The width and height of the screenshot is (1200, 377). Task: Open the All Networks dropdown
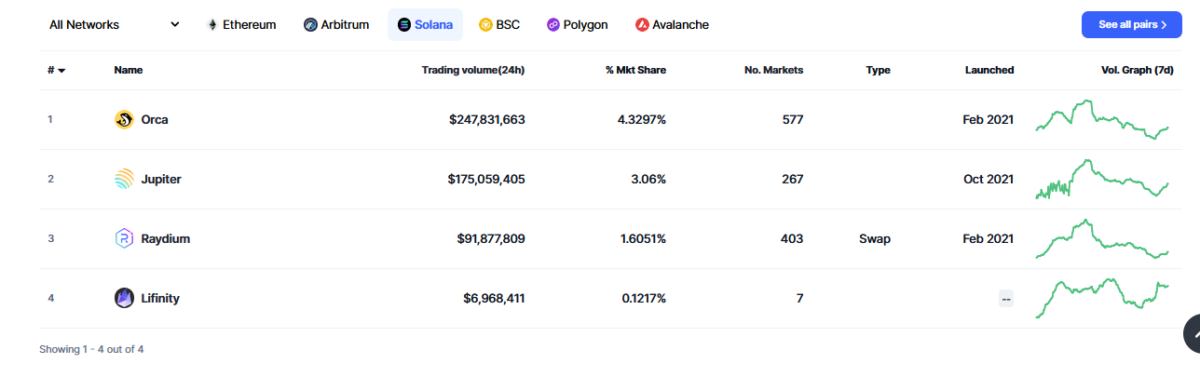click(x=114, y=25)
